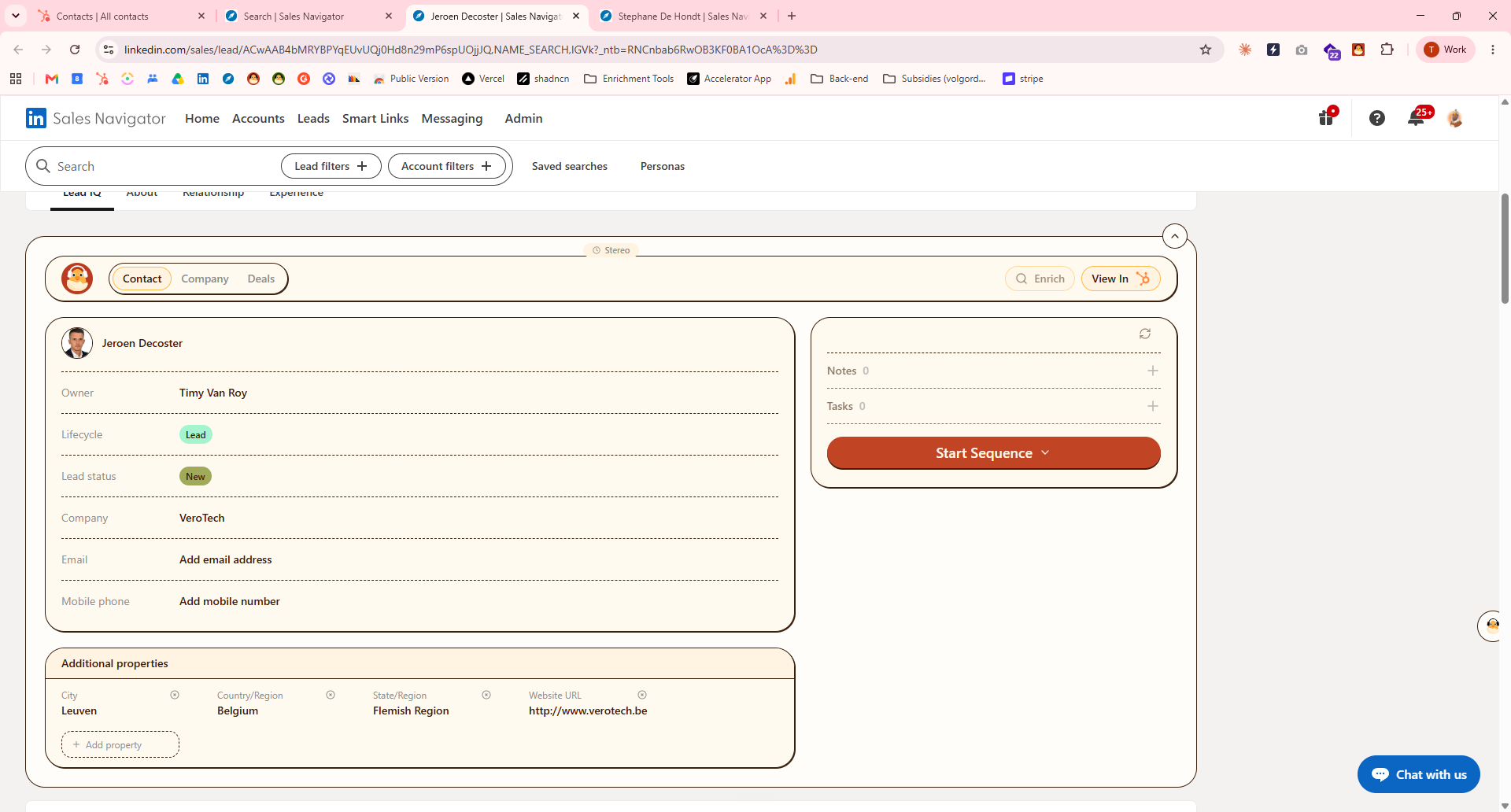Go back to the previous page

click(18, 50)
